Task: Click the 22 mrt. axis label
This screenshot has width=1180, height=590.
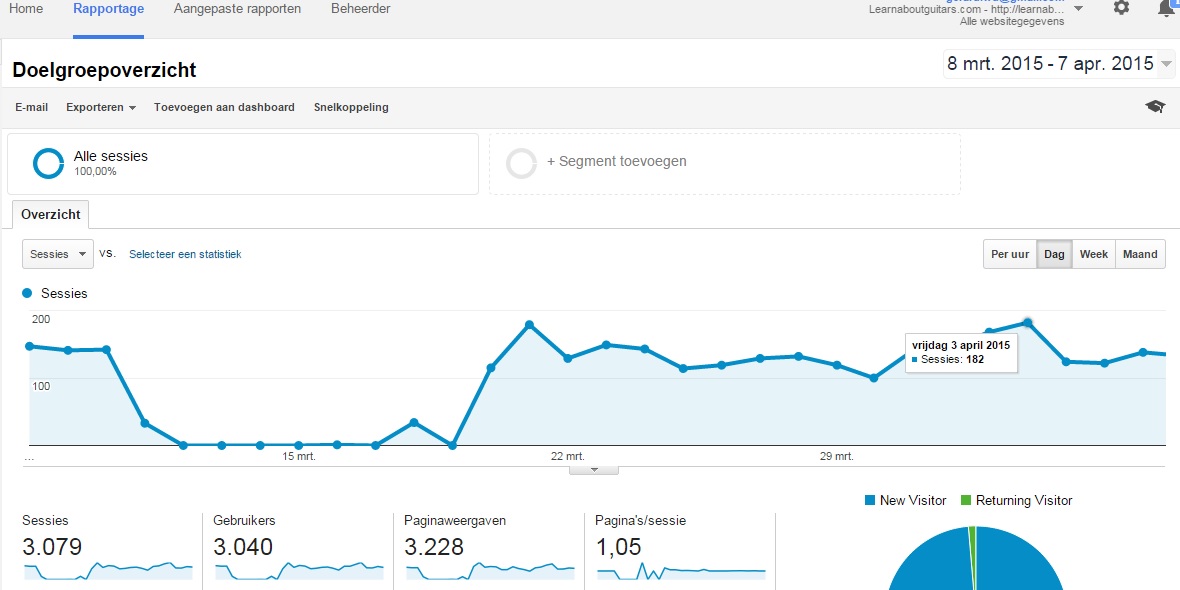Action: point(567,456)
